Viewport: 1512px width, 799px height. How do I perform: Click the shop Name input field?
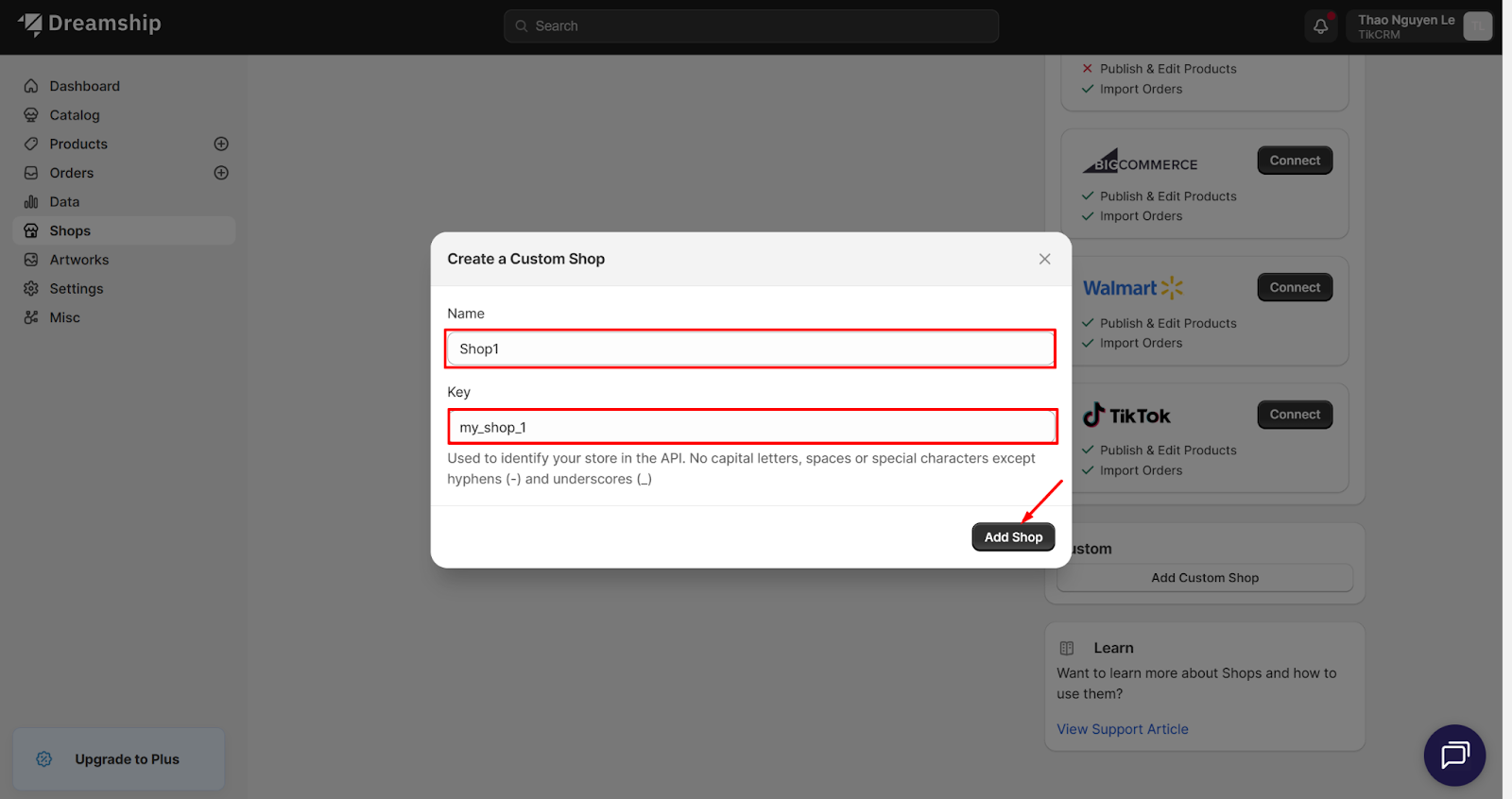[750, 349]
